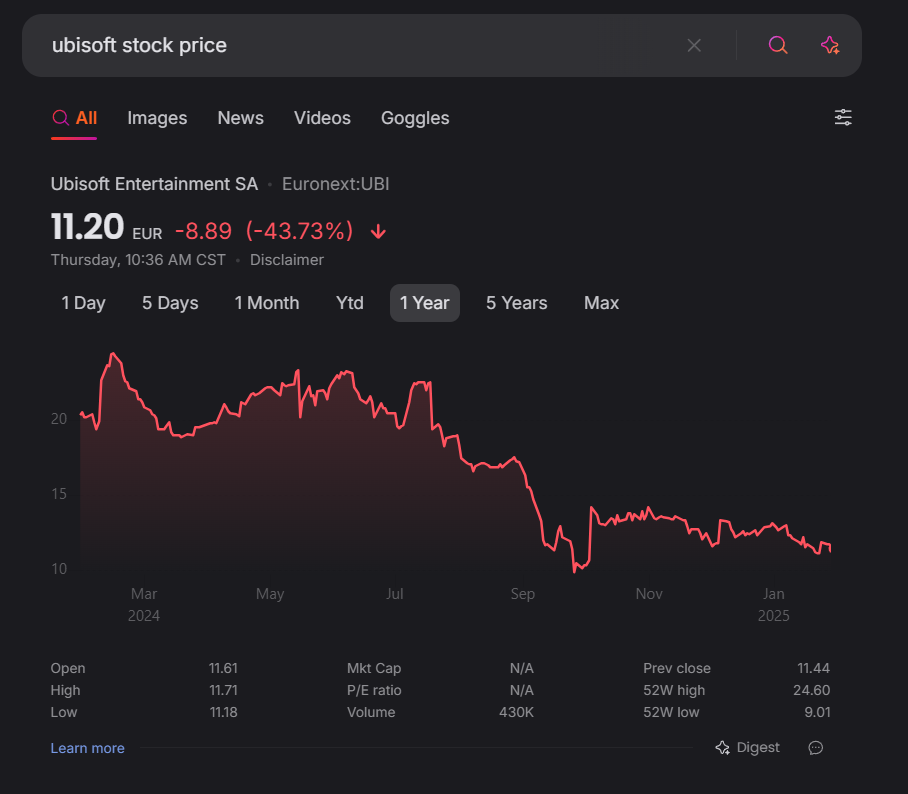The width and height of the screenshot is (908, 794).
Task: Click the 20 y-axis label
Action: 59,419
